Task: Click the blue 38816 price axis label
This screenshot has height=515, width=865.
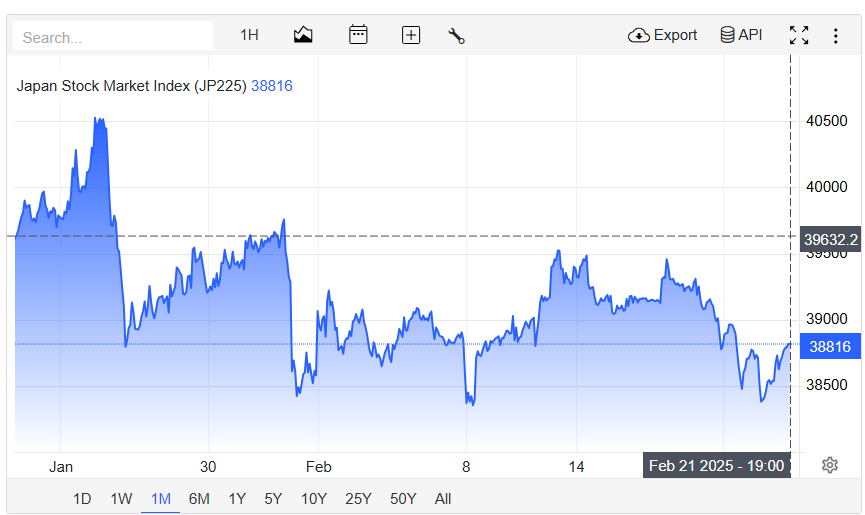Action: coord(830,346)
